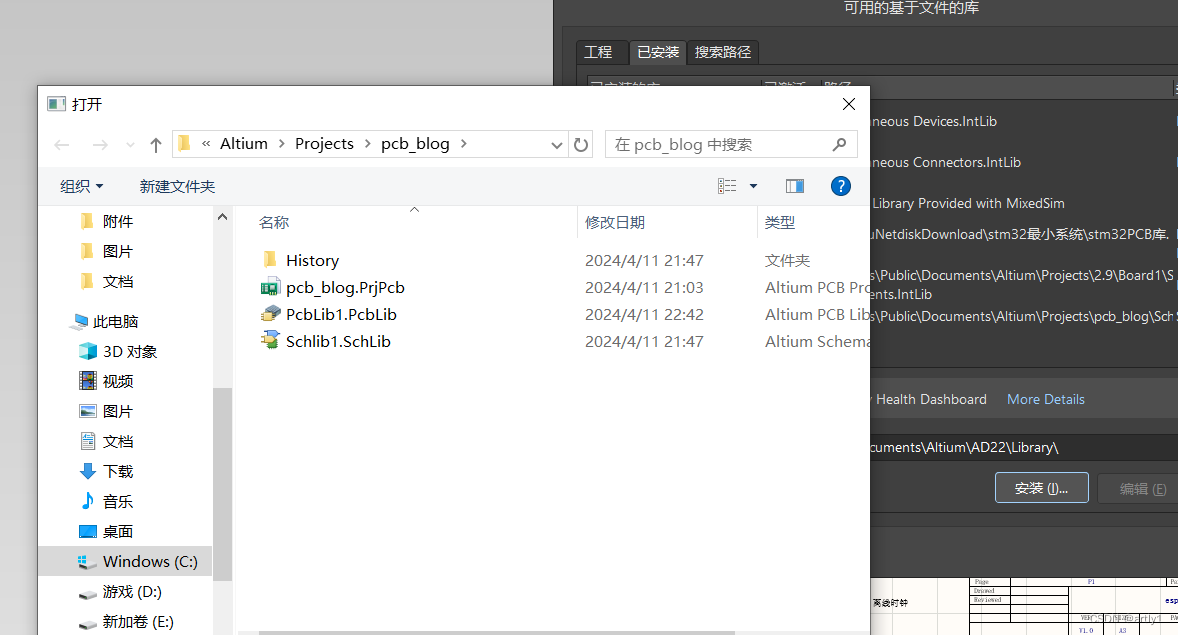Open quick-access 文档 folder above 此电脑
The image size is (1178, 635).
(118, 282)
